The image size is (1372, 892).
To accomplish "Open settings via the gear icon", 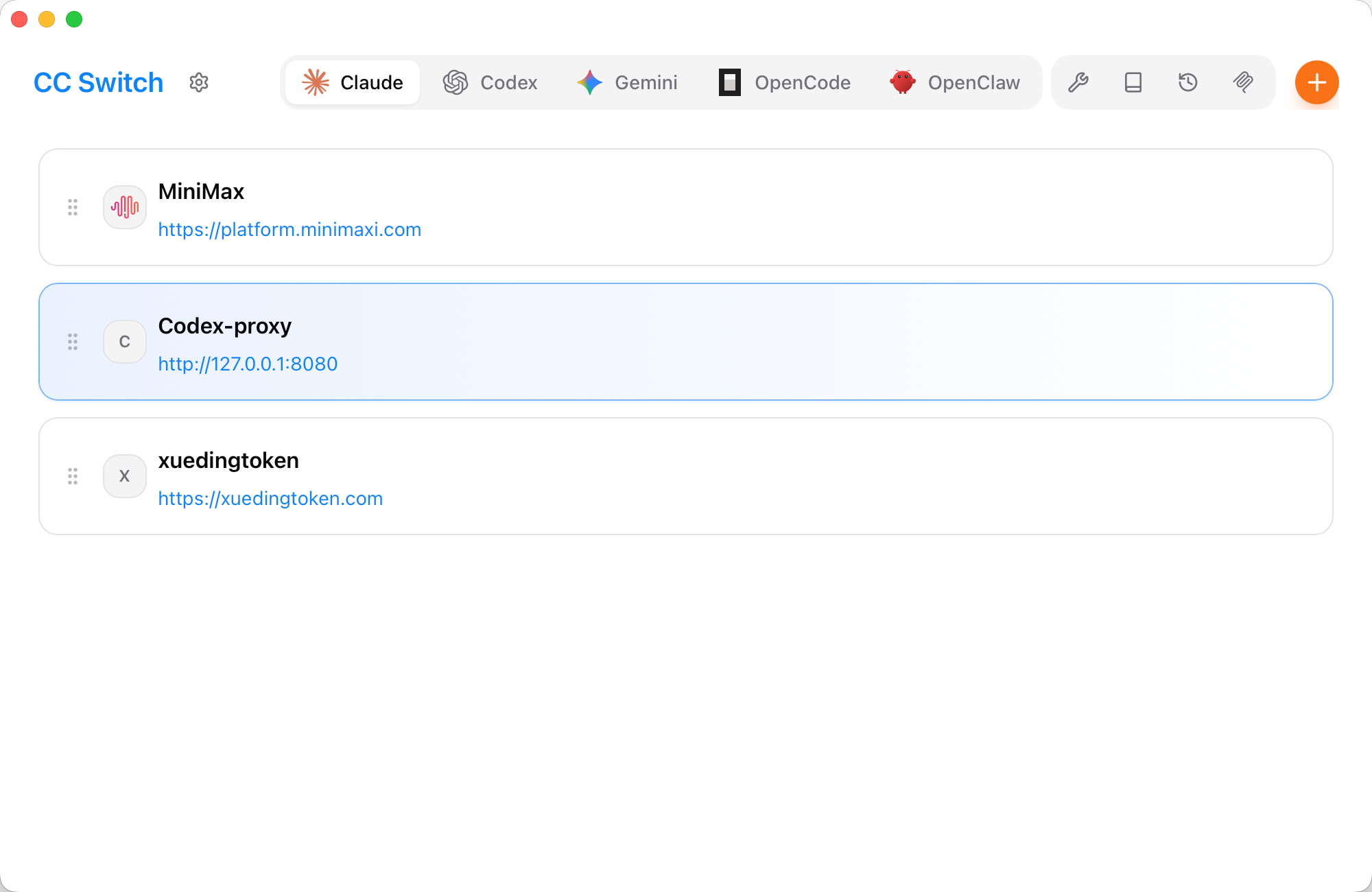I will 199,82.
